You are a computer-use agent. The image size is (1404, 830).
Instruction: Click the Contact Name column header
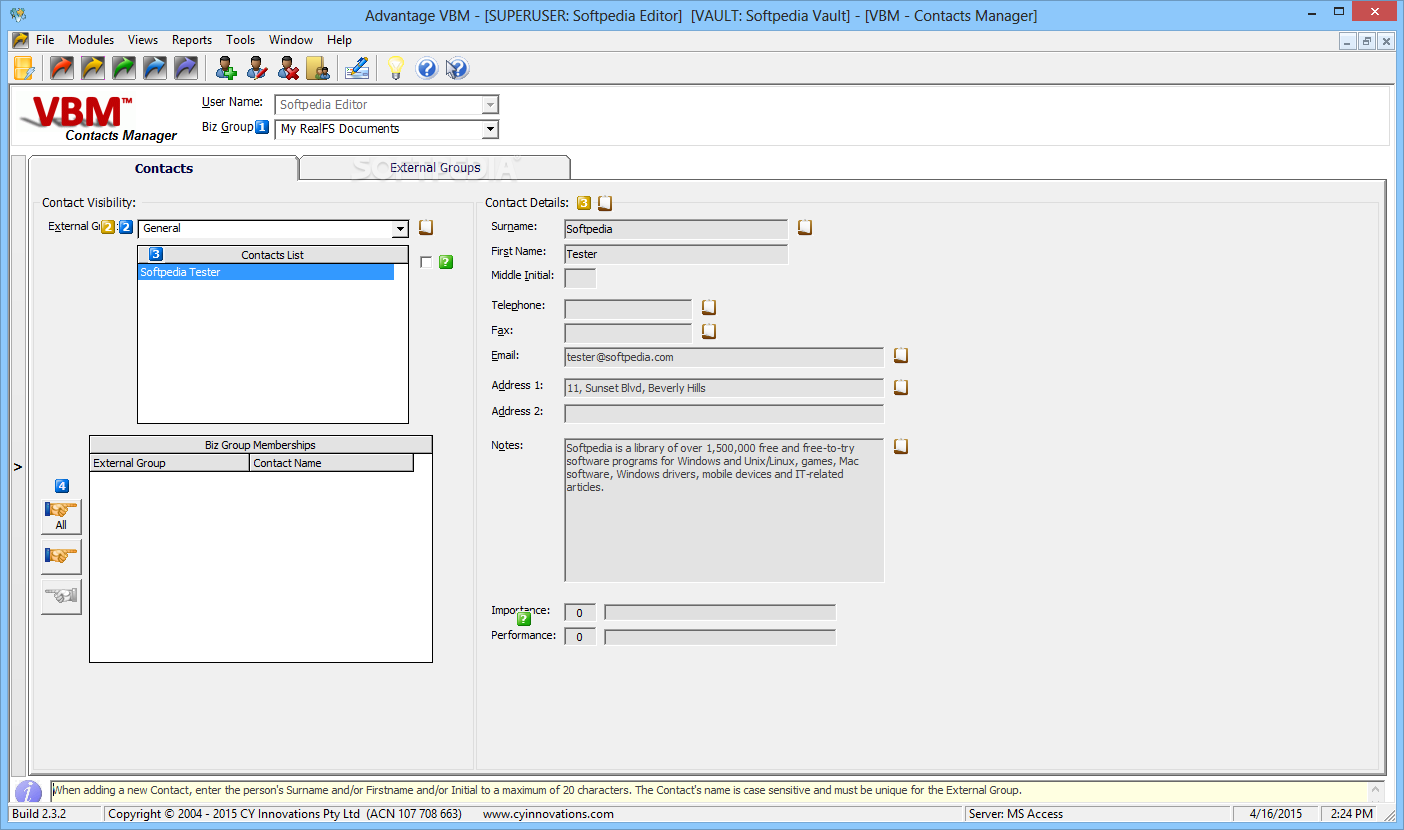(x=332, y=463)
